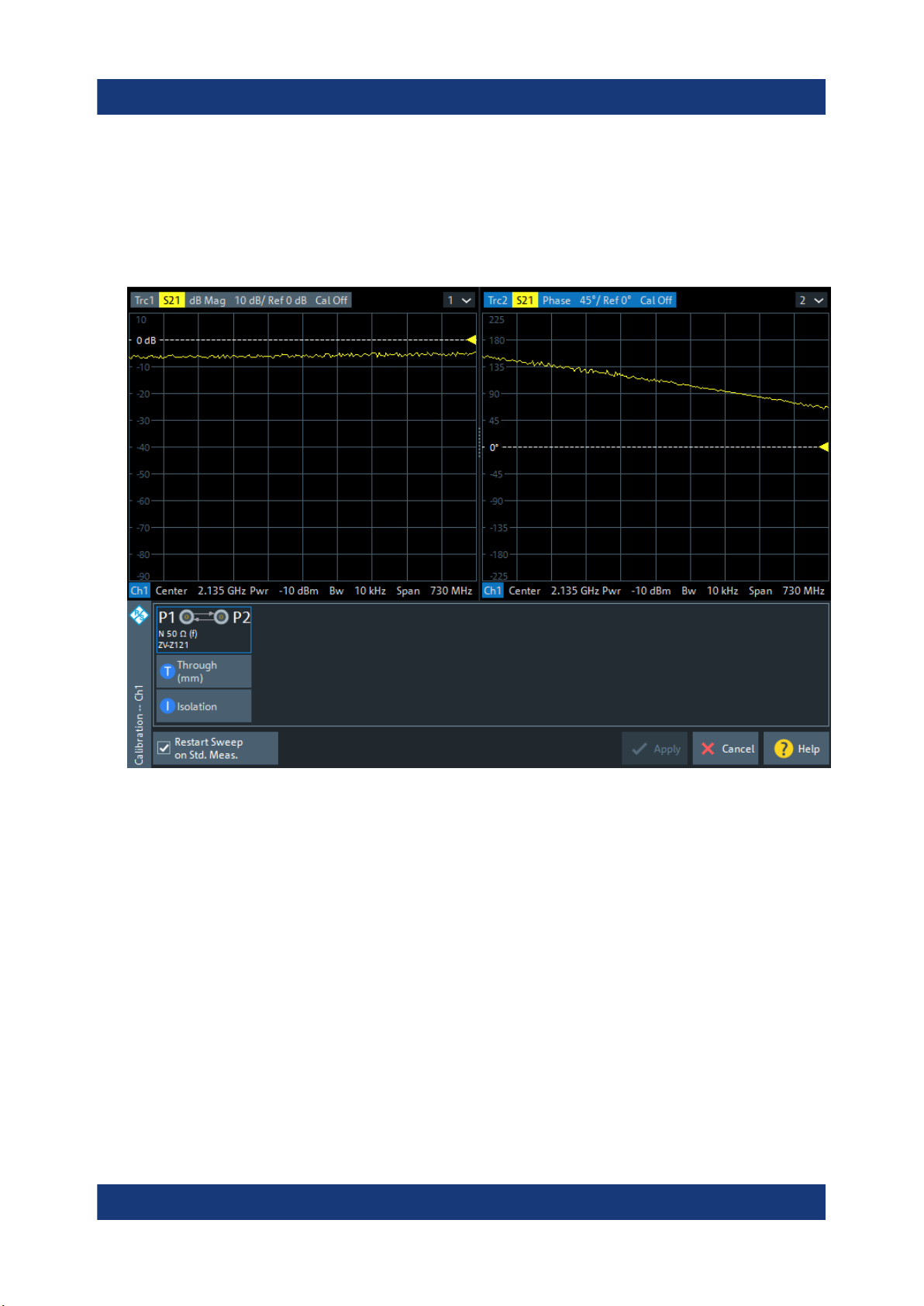Click Center 2.135 GHz in left diagram
The width and height of the screenshot is (924, 1306).
coord(201,591)
